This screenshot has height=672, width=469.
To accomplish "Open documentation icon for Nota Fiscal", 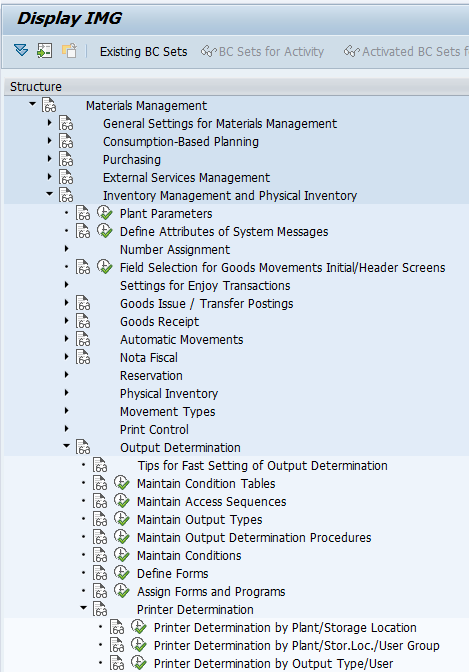I will click(83, 357).
